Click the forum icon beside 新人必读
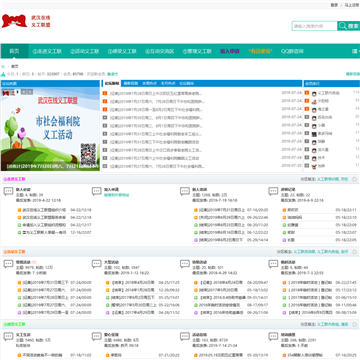Image resolution: width=360 pixels, height=360 pixels. coord(8,191)
